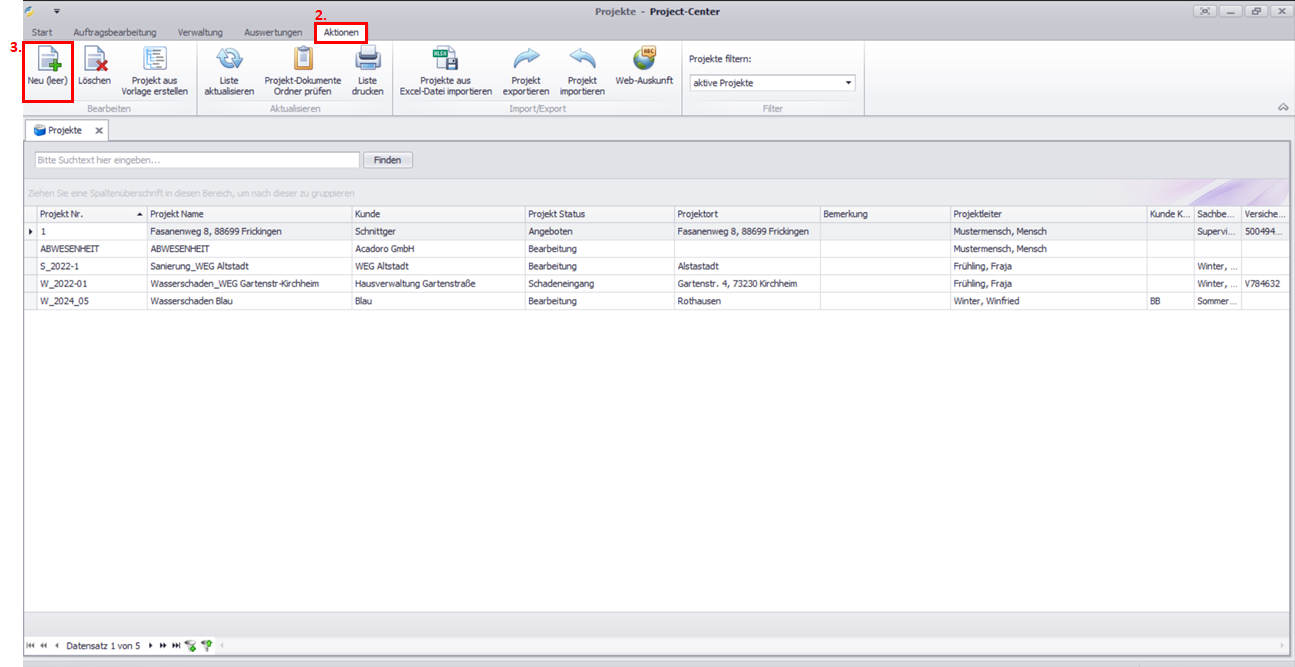Click Projekt-Dokumente Ordner prüfen
1295x667 pixels.
(x=302, y=69)
